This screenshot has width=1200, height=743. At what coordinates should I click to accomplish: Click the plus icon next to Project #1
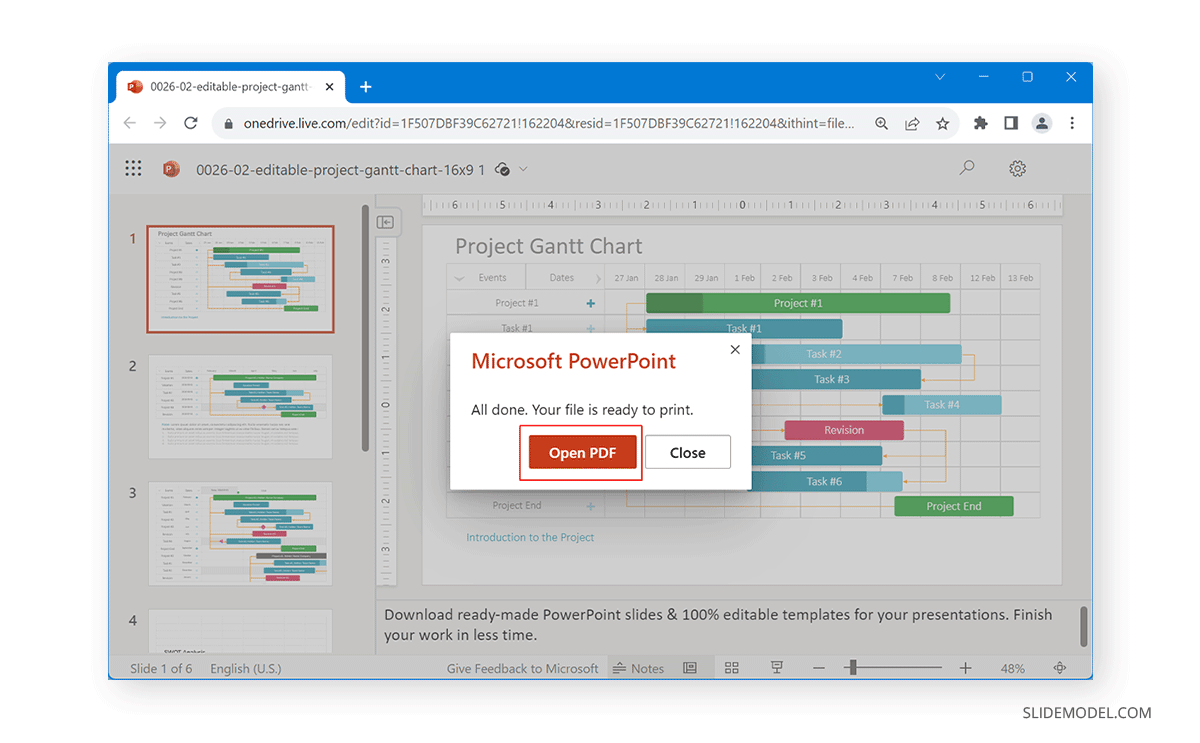(x=590, y=303)
